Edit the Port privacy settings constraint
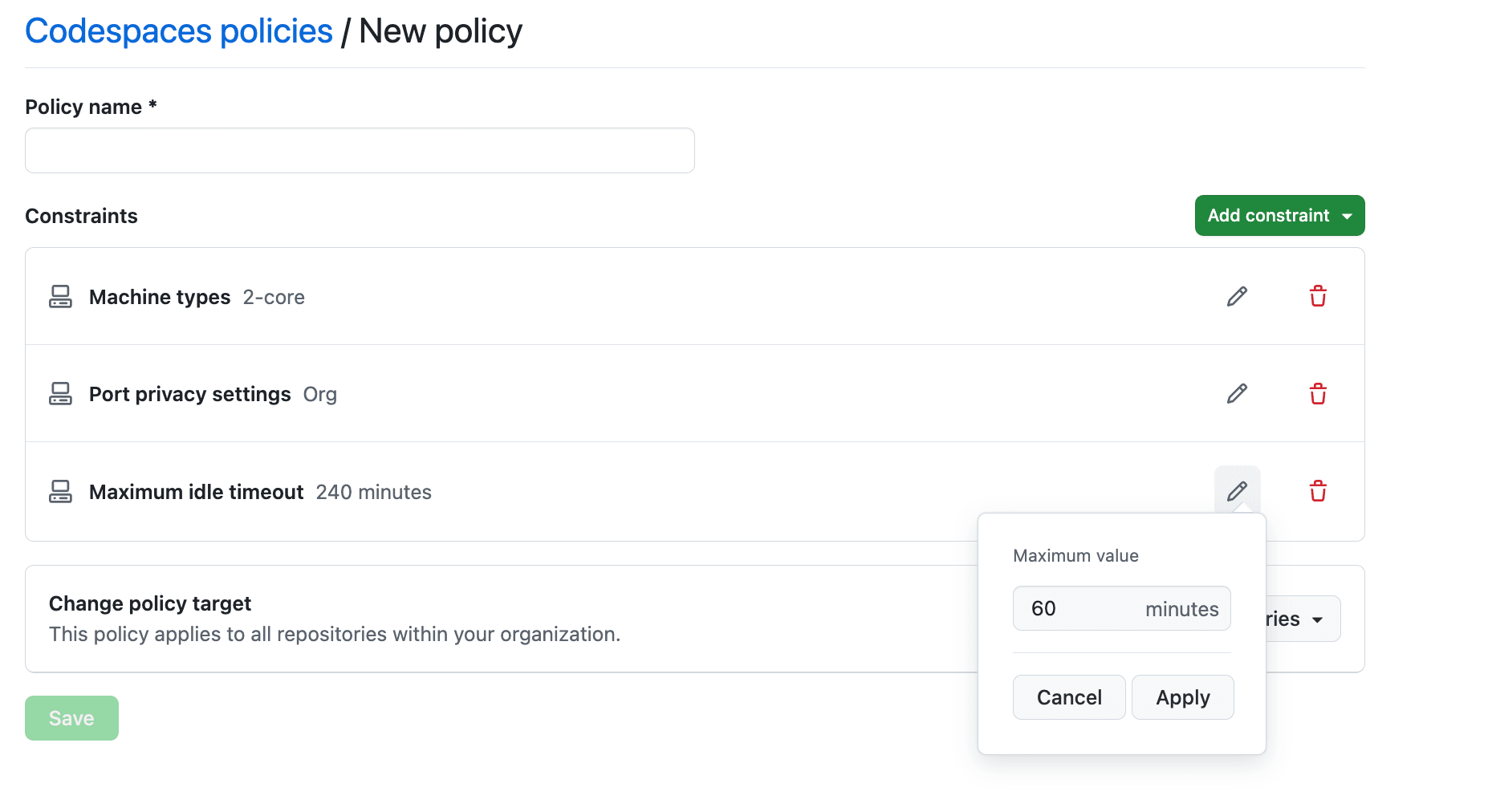1488x812 pixels. [x=1237, y=394]
